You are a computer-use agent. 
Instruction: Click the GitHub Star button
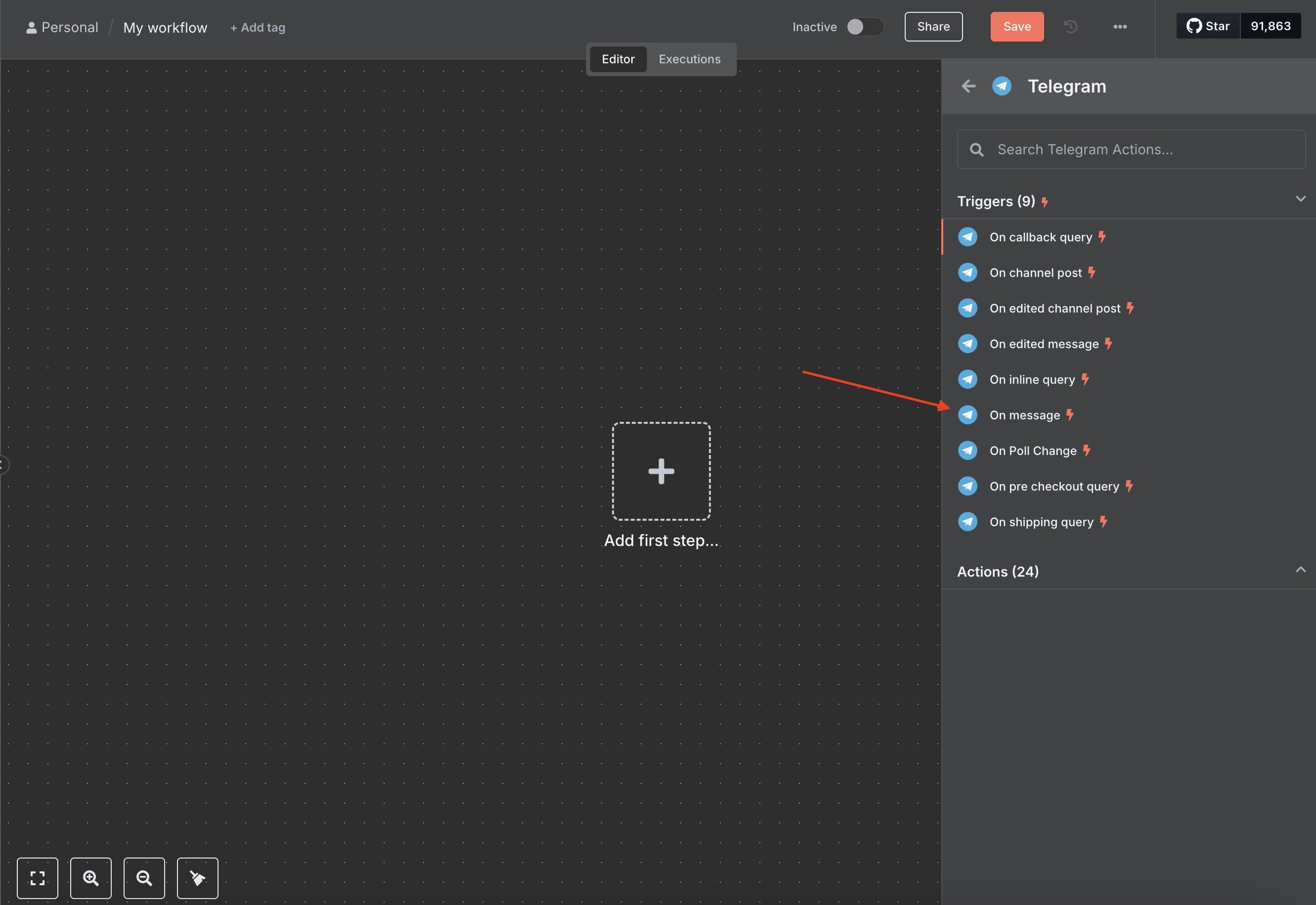coord(1208,26)
